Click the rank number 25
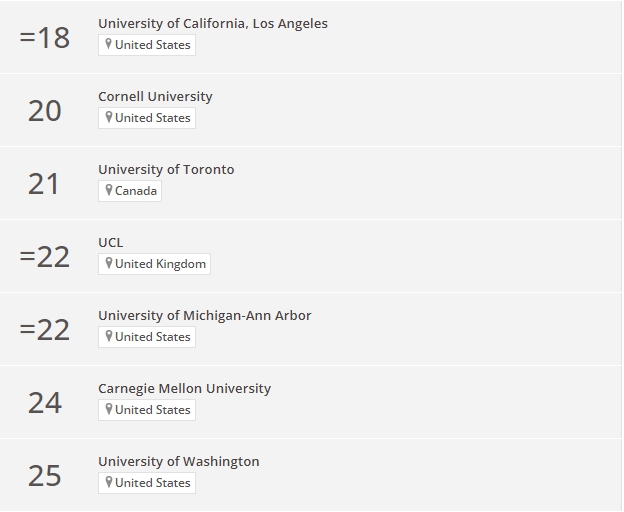Screen dimensions: 624x512 click(45, 476)
